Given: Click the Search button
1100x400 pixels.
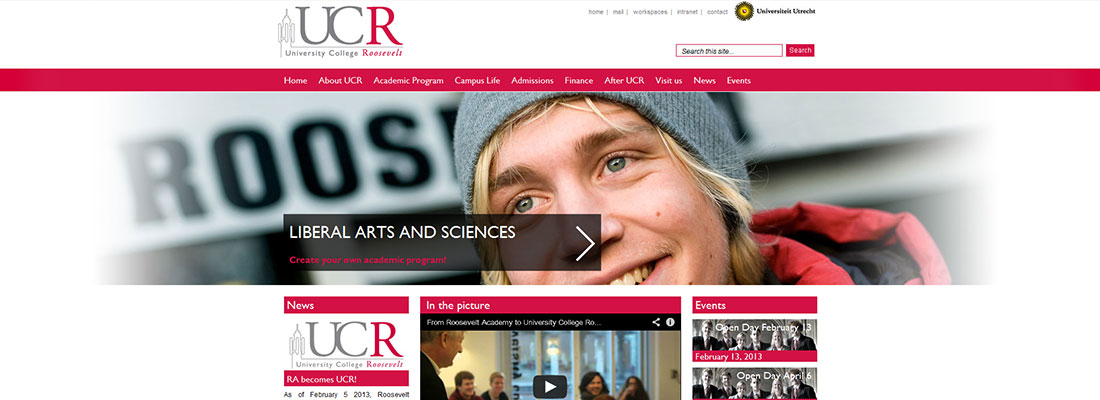Looking at the screenshot, I should pyautogui.click(x=800, y=51).
